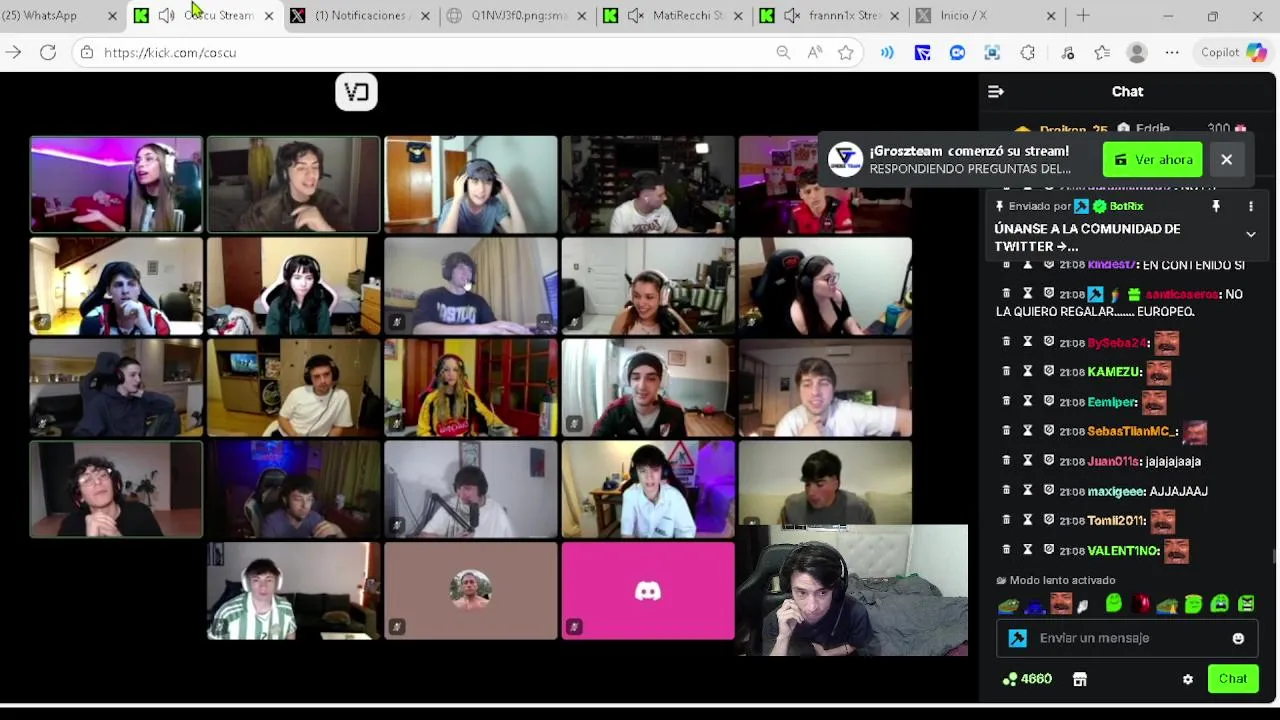Select the red boxing glove quick emote
The image size is (1280, 720).
tap(1141, 604)
